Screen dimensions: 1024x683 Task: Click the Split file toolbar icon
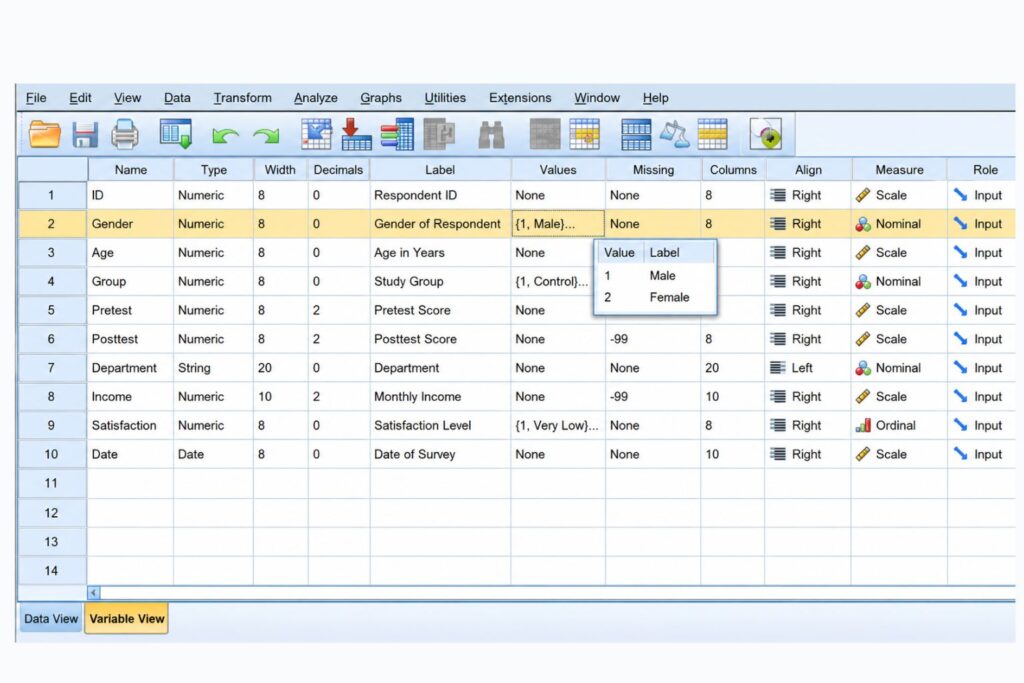click(635, 134)
